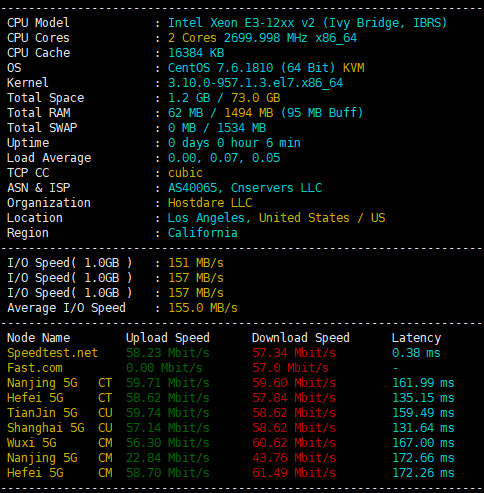
Task: Click the Upload Speed column header
Action: point(168,338)
